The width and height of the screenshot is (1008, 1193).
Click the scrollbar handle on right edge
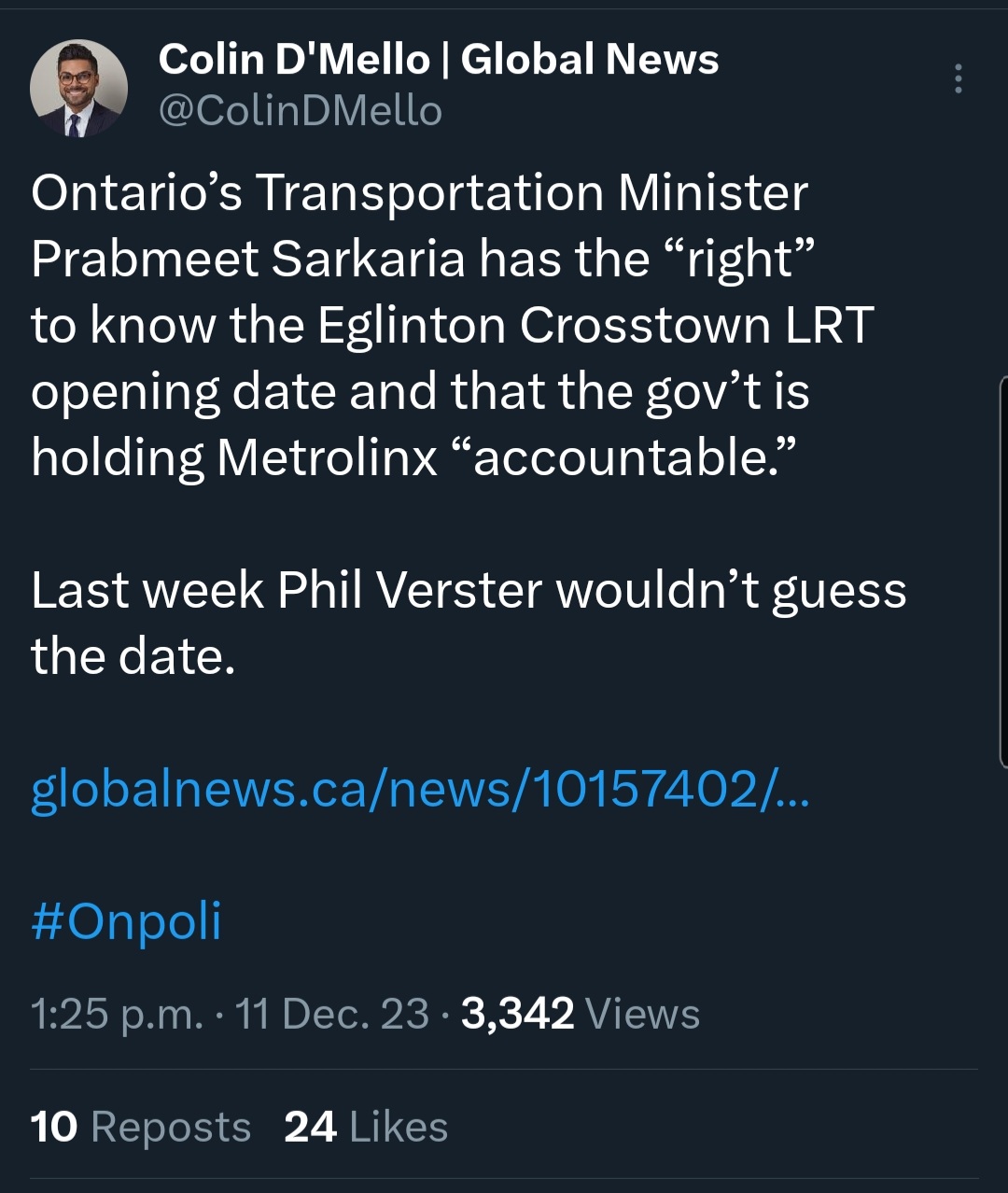pyautogui.click(x=1002, y=569)
